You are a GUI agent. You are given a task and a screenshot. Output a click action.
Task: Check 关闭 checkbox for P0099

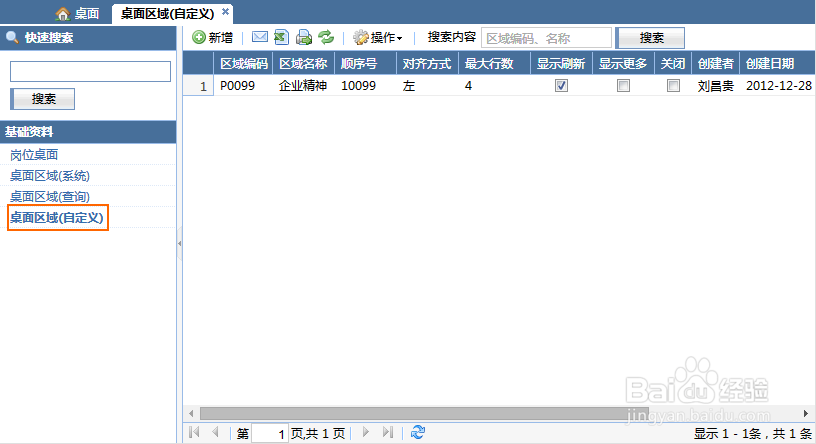coord(673,85)
